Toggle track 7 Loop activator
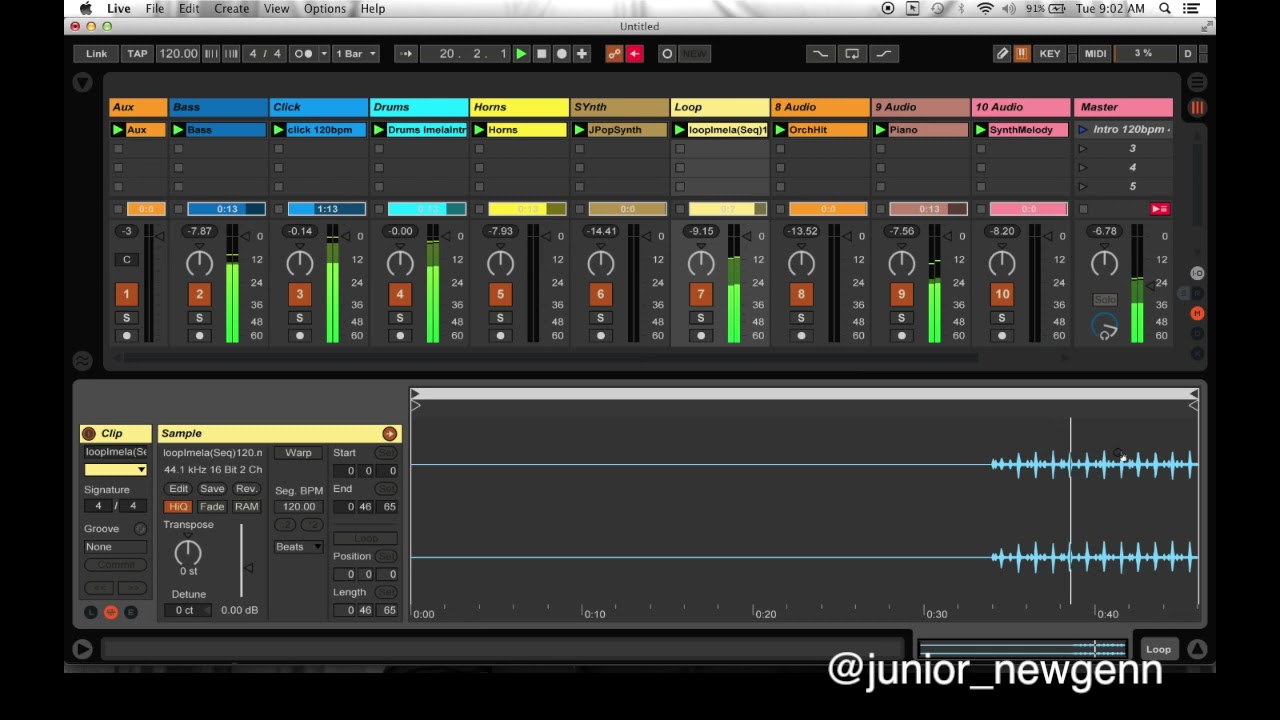The width and height of the screenshot is (1280, 720). (x=701, y=294)
